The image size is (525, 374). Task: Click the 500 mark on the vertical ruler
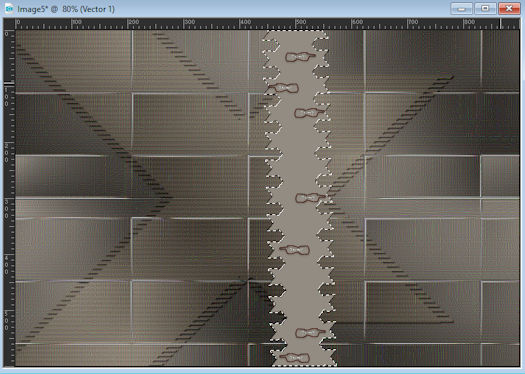click(x=6, y=321)
